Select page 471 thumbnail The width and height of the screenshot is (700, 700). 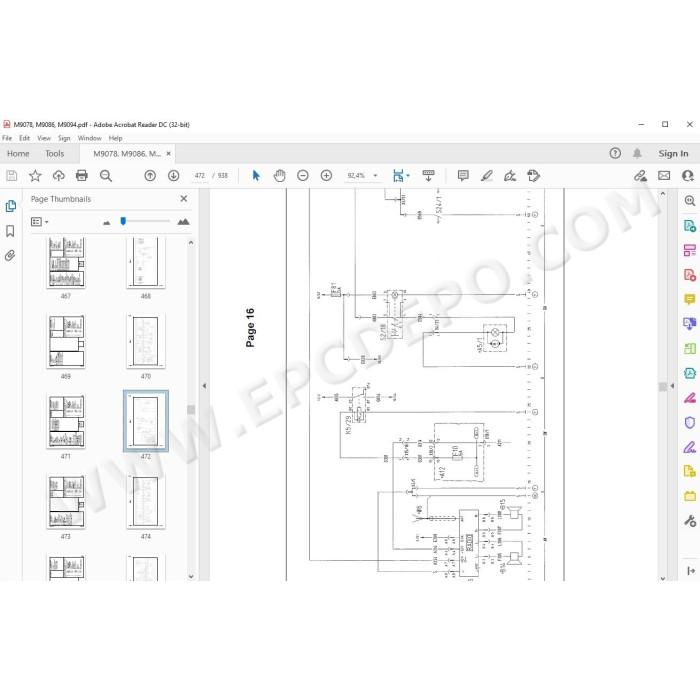(66, 421)
